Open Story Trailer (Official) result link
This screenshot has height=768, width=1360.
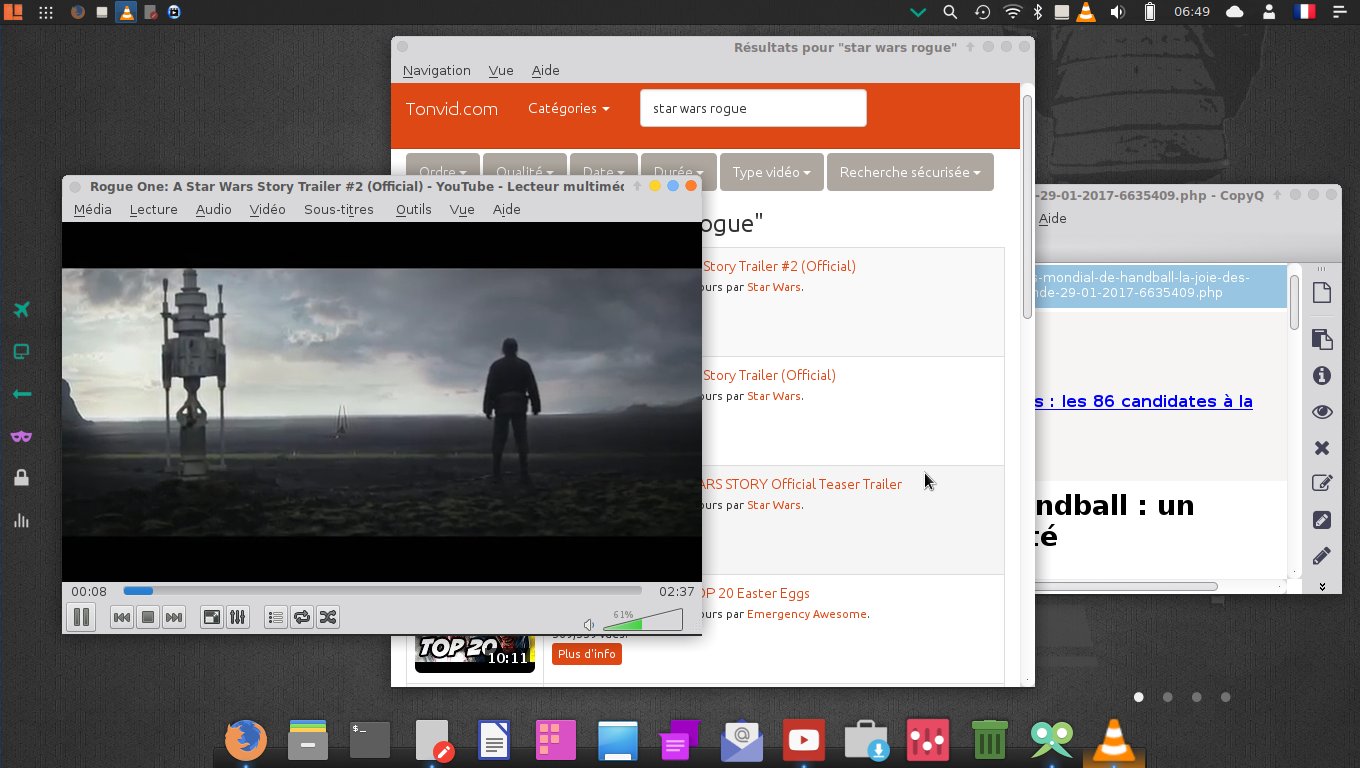[x=769, y=375]
